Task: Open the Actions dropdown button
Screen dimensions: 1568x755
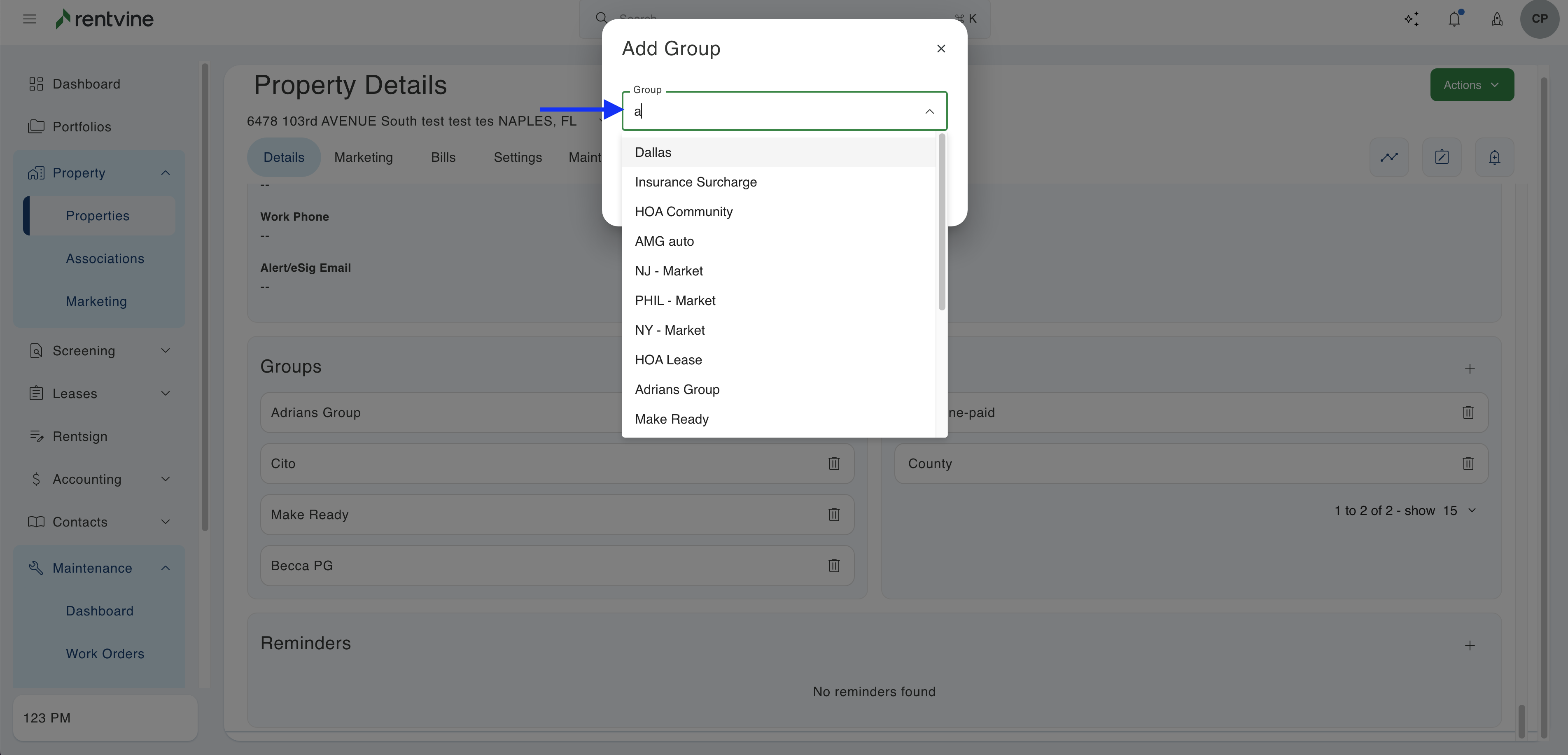Action: pos(1472,85)
